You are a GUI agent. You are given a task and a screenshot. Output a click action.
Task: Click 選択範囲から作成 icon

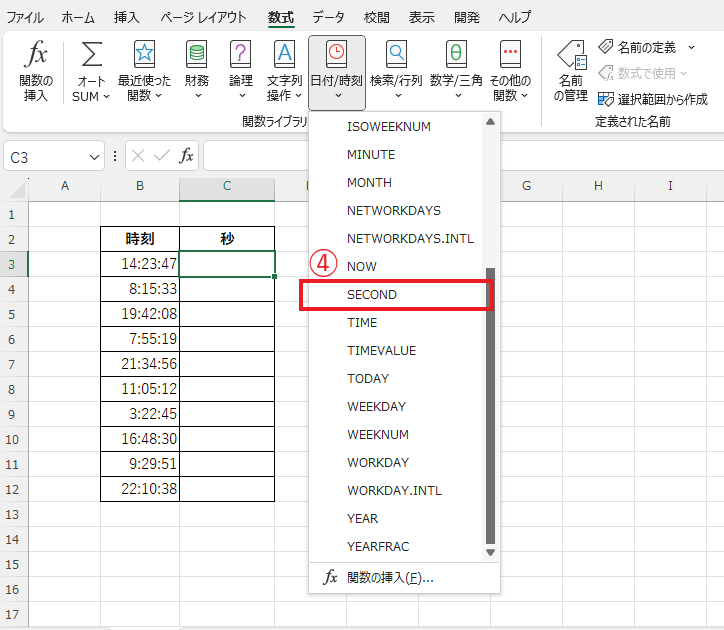[605, 99]
